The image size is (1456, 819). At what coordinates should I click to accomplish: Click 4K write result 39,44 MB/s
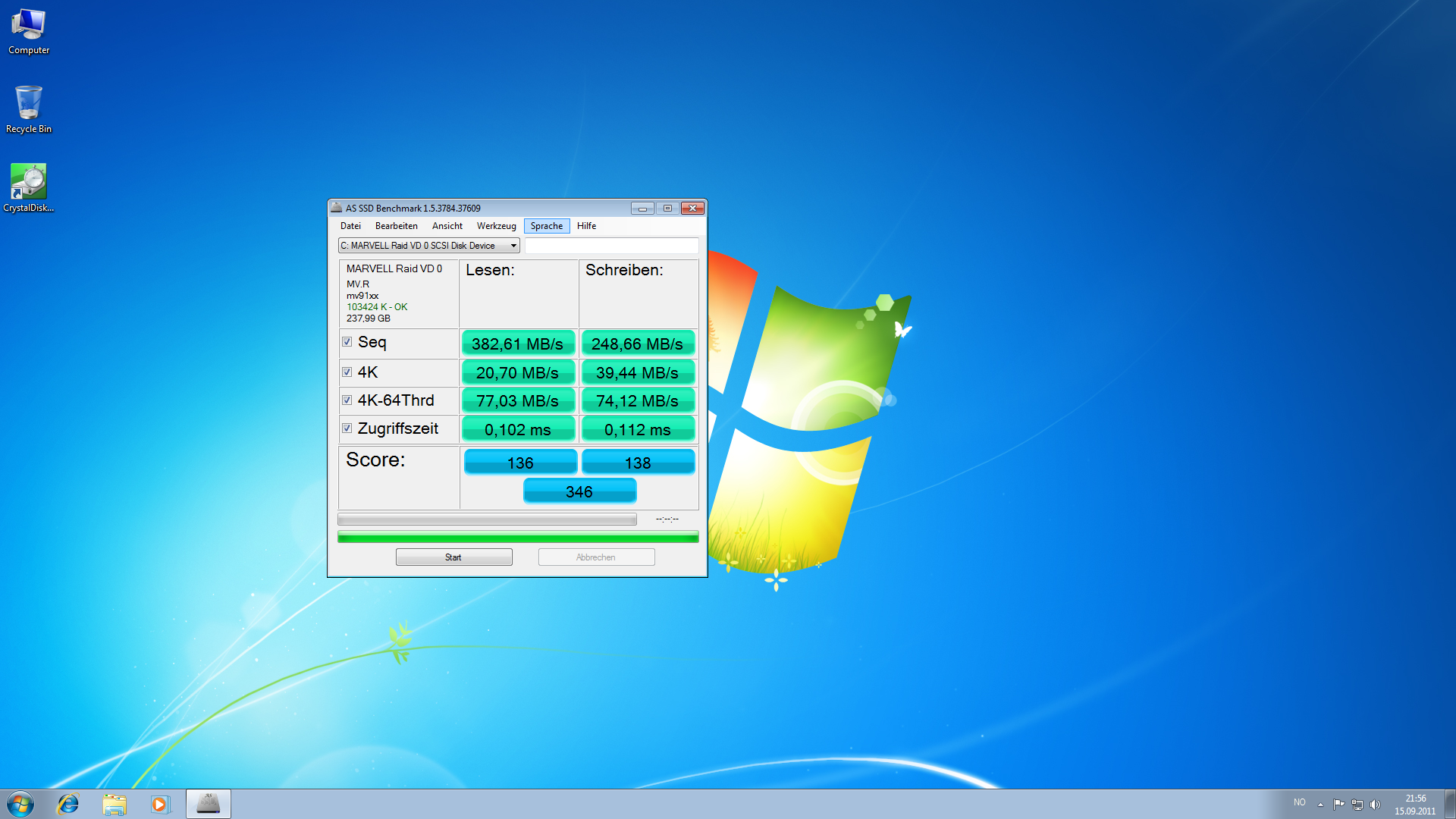(638, 372)
